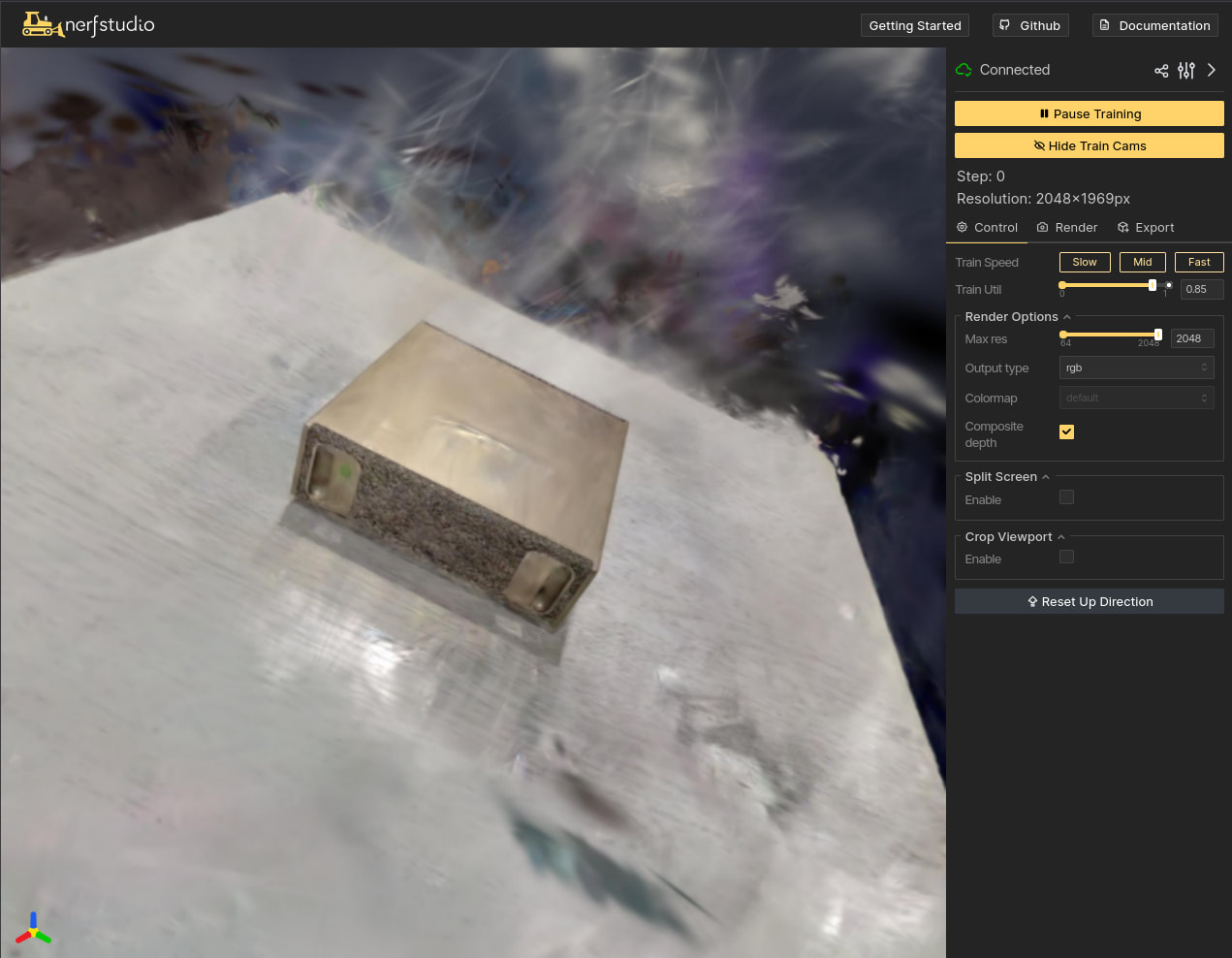The image size is (1232, 958).
Task: Set train speed to Slow
Action: (x=1085, y=262)
